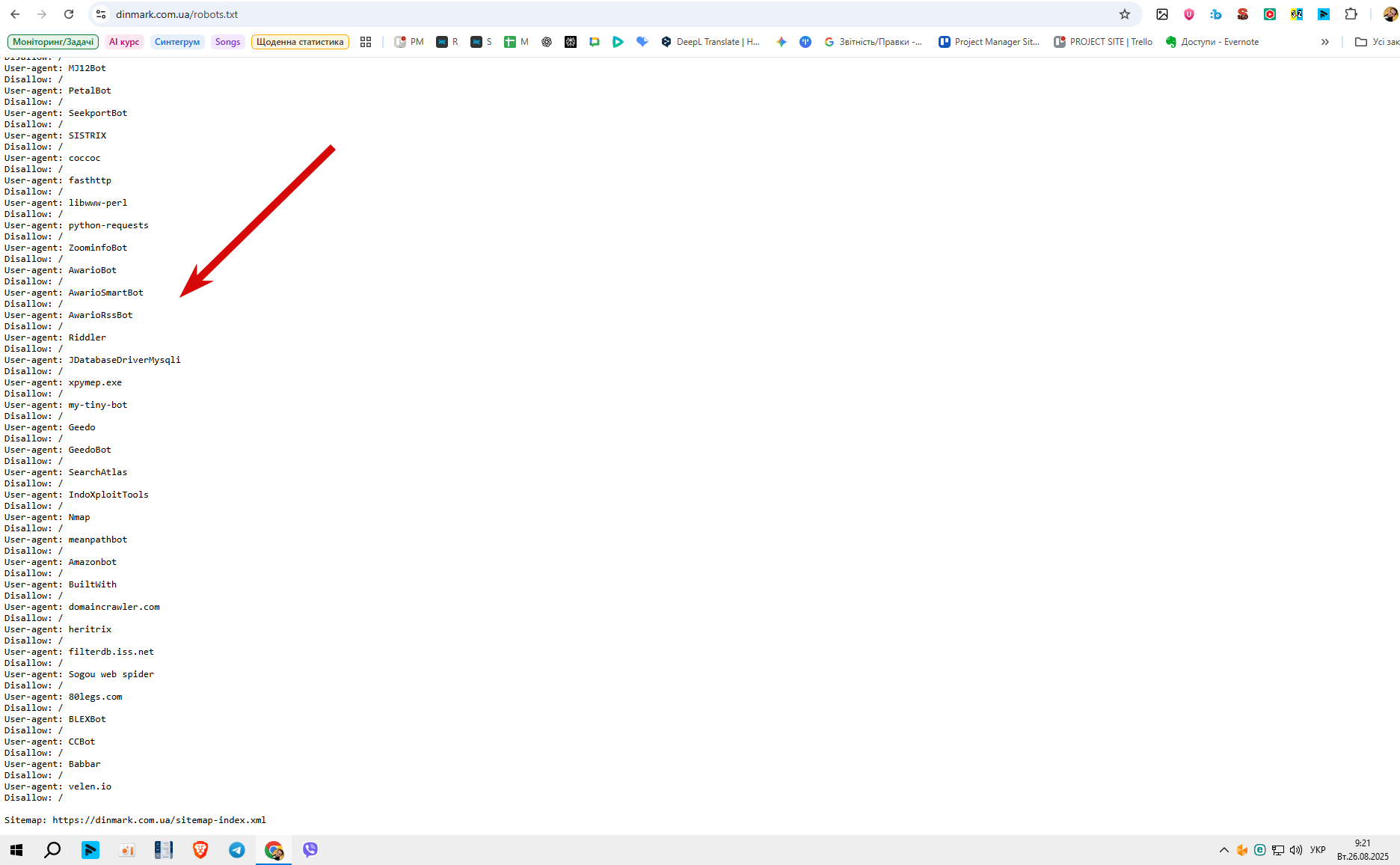The image size is (1400, 865).
Task: Go forward one page with the arrow
Action: tap(42, 14)
